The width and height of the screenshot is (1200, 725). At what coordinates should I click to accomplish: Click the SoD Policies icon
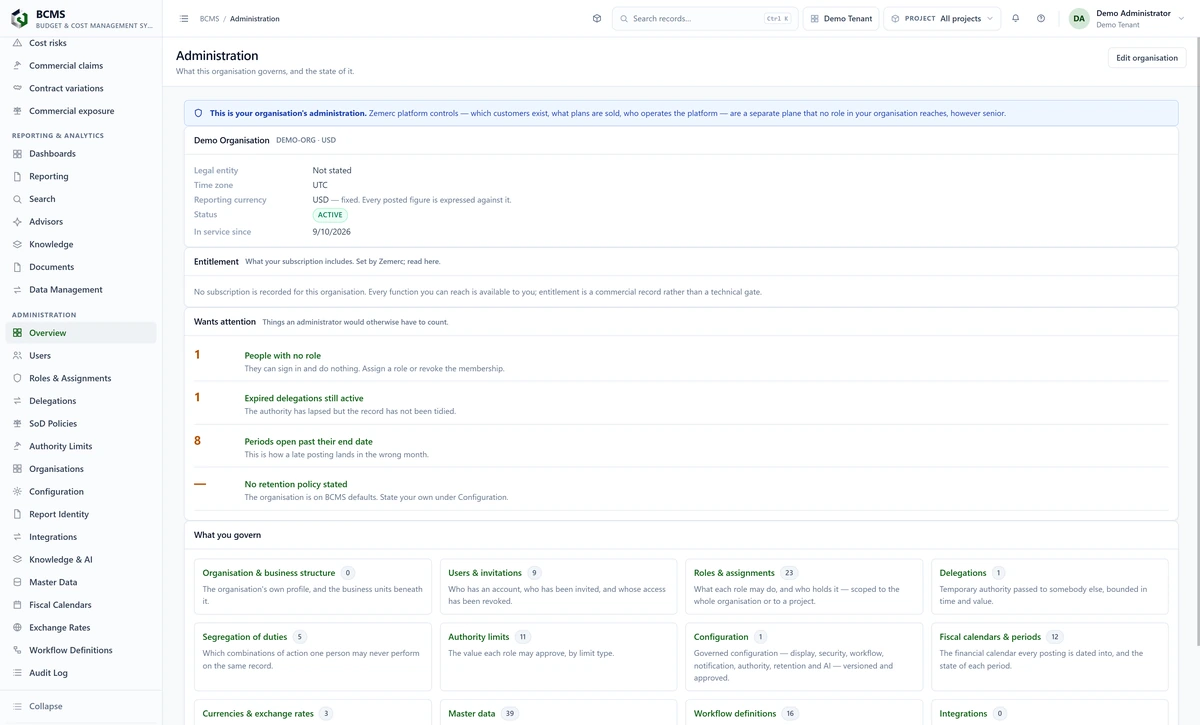18,424
